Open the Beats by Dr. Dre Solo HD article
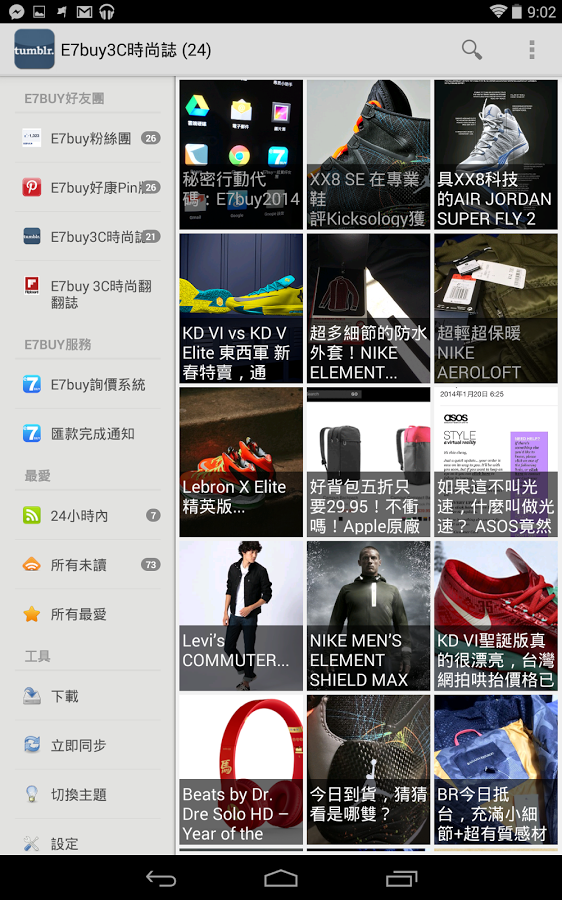 click(241, 770)
